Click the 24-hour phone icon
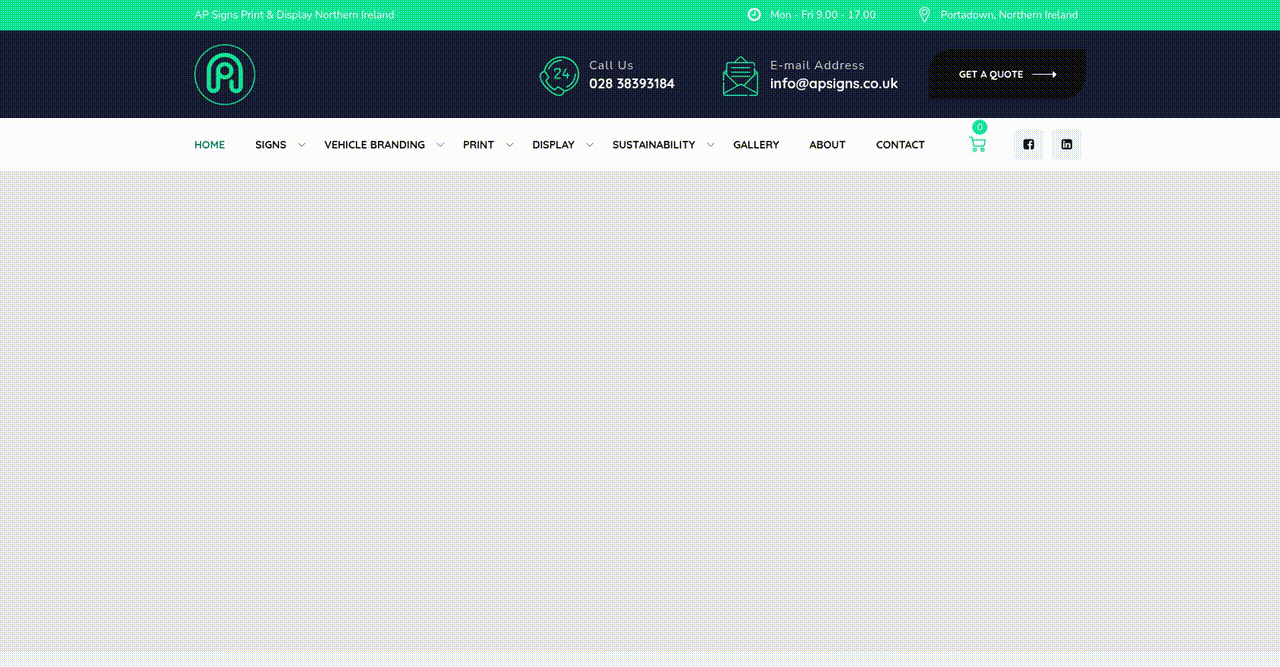 [x=559, y=76]
